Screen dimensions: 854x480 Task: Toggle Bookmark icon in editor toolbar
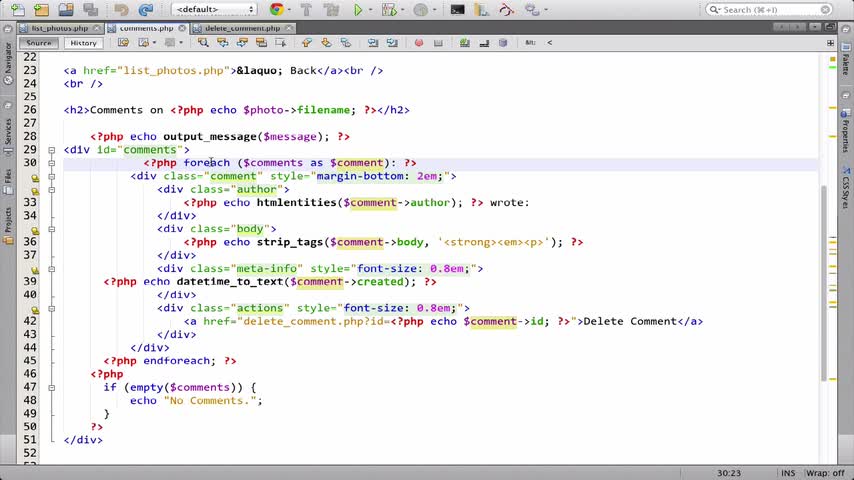pos(345,42)
